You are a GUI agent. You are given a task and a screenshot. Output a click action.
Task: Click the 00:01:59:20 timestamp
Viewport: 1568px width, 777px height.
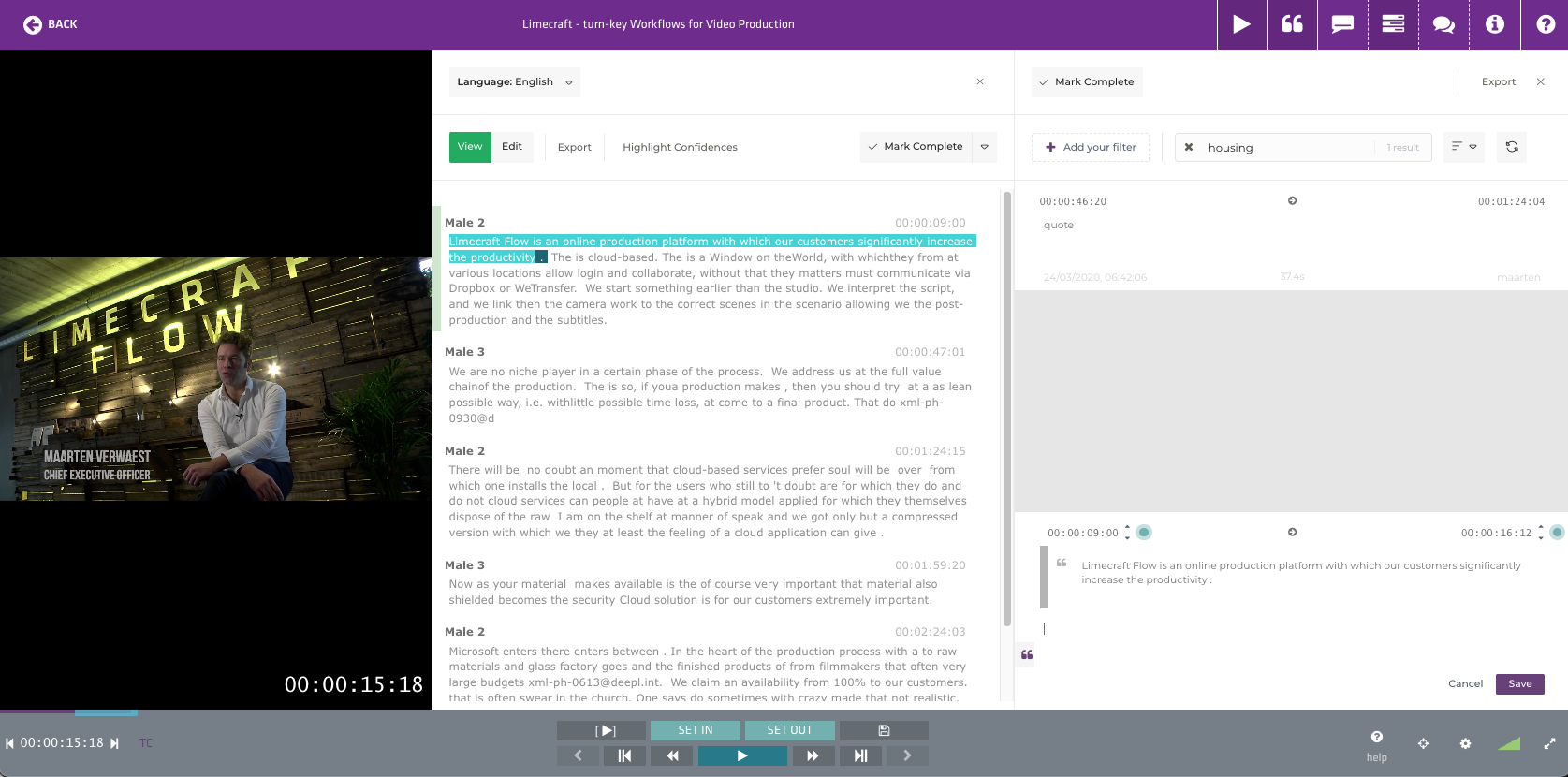coord(930,565)
